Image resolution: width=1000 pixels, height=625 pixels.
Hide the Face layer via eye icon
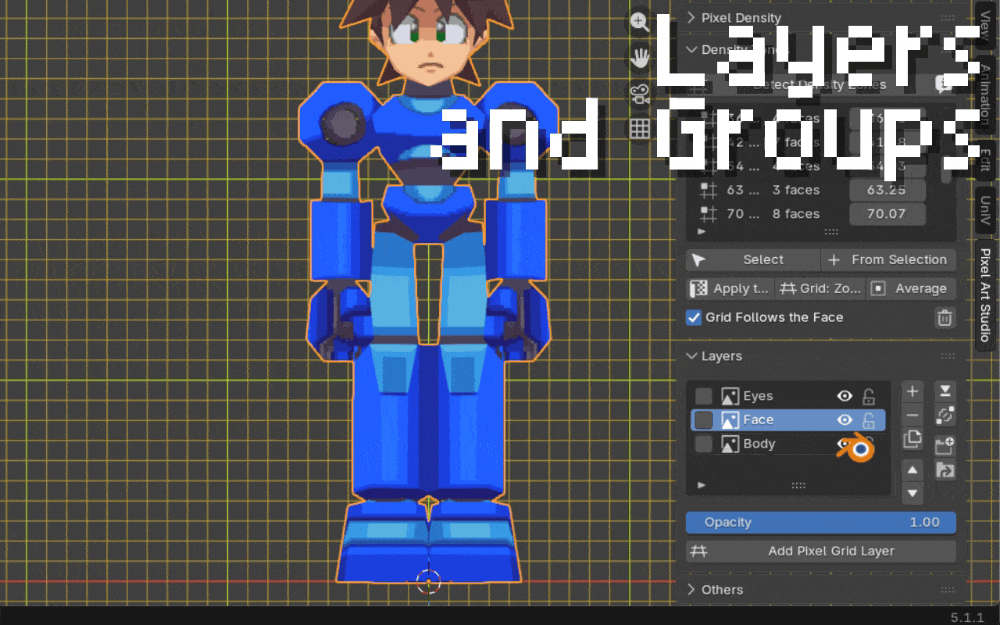pyautogui.click(x=845, y=420)
